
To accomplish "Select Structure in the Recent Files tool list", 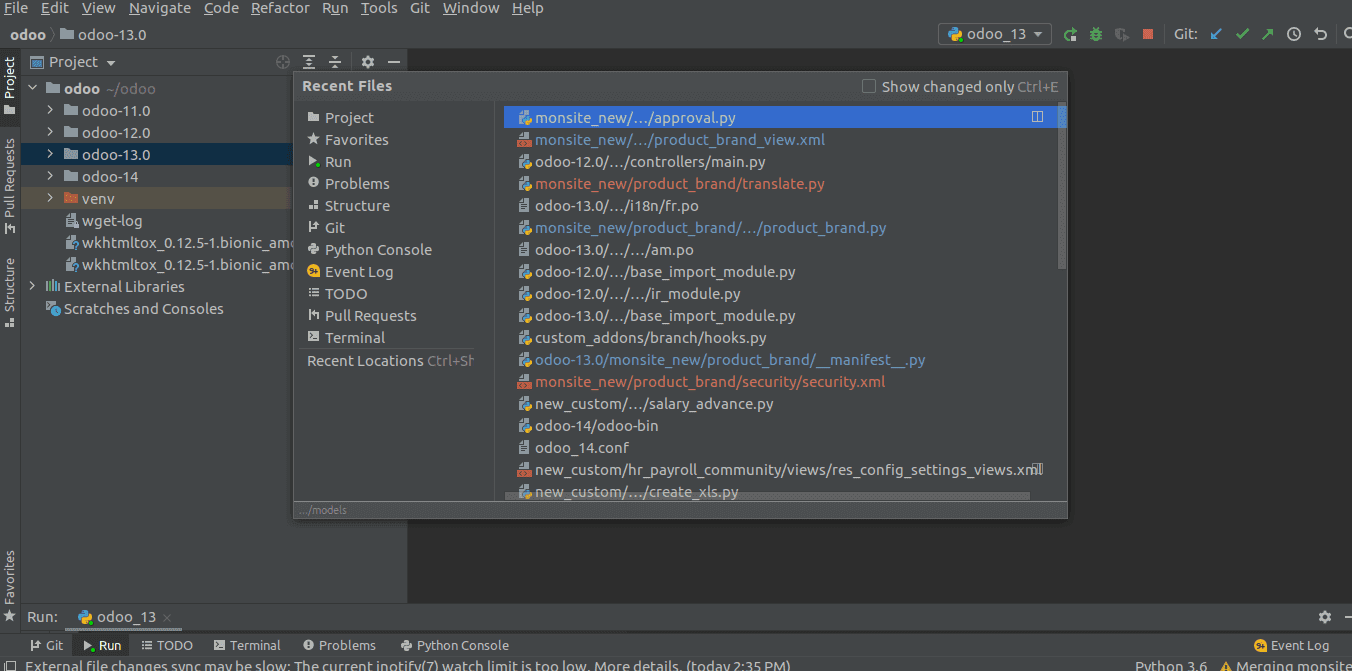I will [357, 205].
